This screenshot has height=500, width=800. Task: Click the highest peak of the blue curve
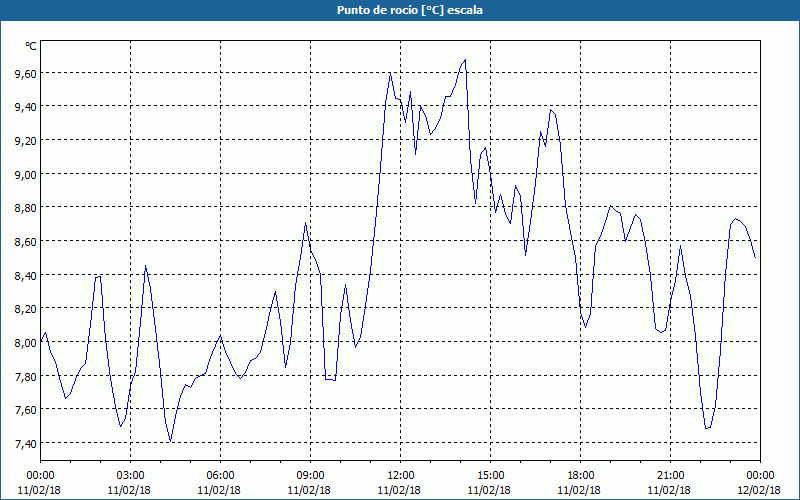pyautogui.click(x=465, y=60)
